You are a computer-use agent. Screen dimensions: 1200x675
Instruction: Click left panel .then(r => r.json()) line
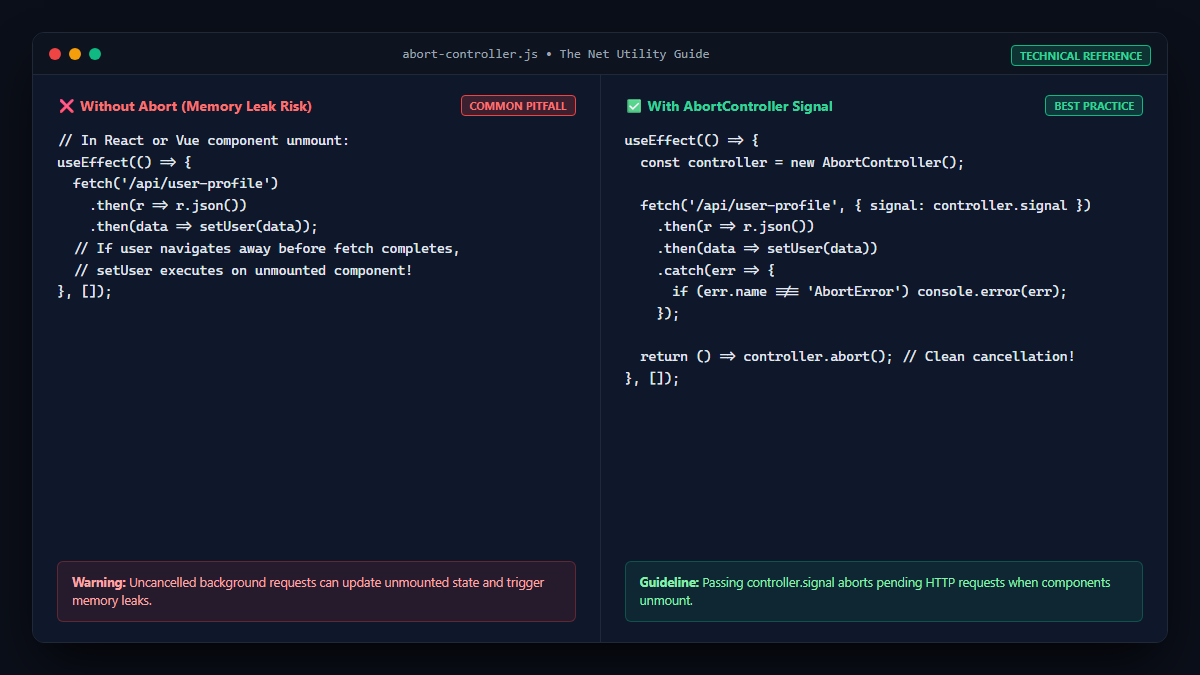pos(168,205)
